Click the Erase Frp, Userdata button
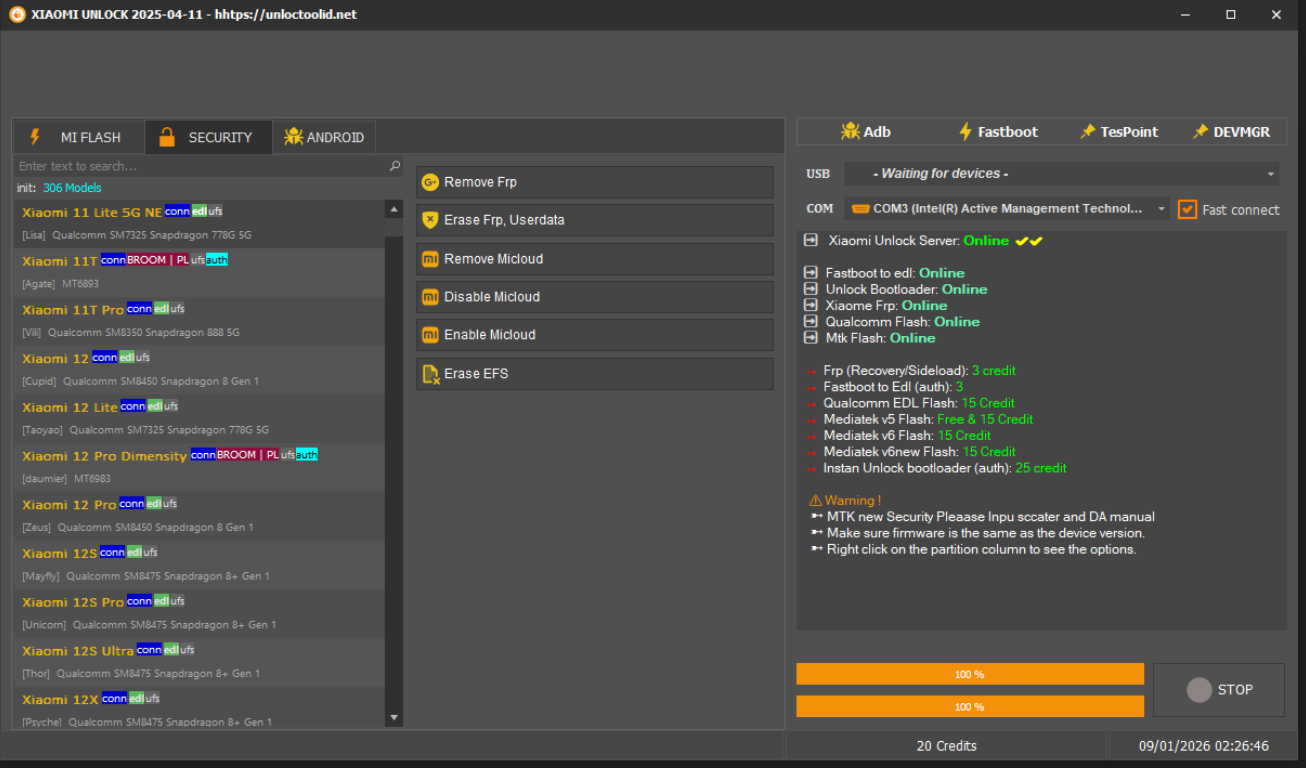 (x=595, y=220)
